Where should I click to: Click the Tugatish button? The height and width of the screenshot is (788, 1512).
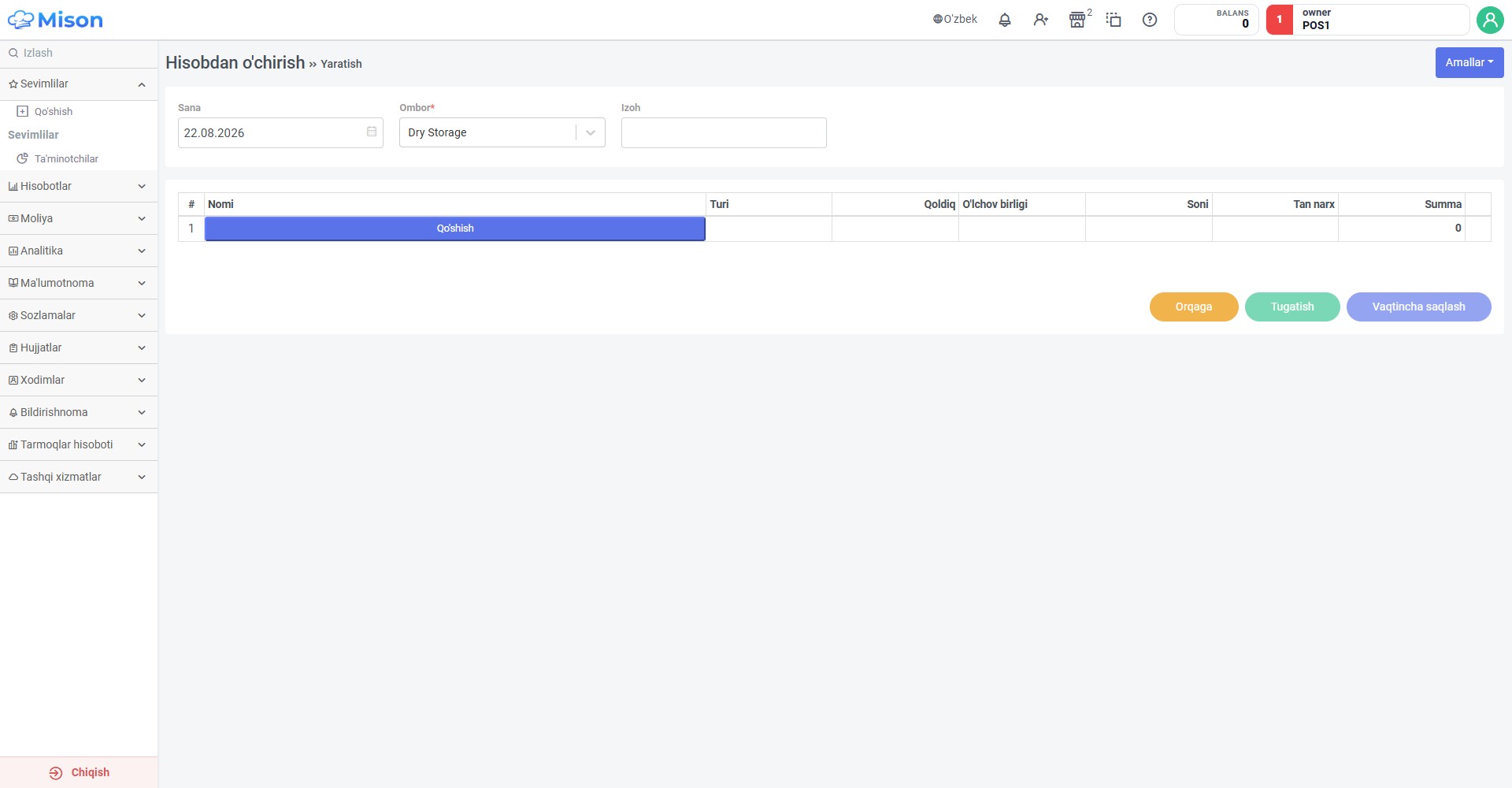pos(1292,307)
